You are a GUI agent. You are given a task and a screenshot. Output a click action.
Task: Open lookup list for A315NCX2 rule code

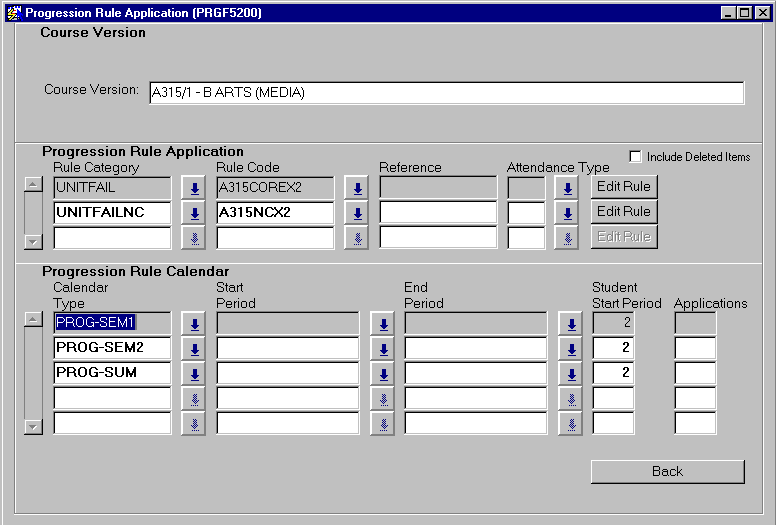pyautogui.click(x=357, y=212)
